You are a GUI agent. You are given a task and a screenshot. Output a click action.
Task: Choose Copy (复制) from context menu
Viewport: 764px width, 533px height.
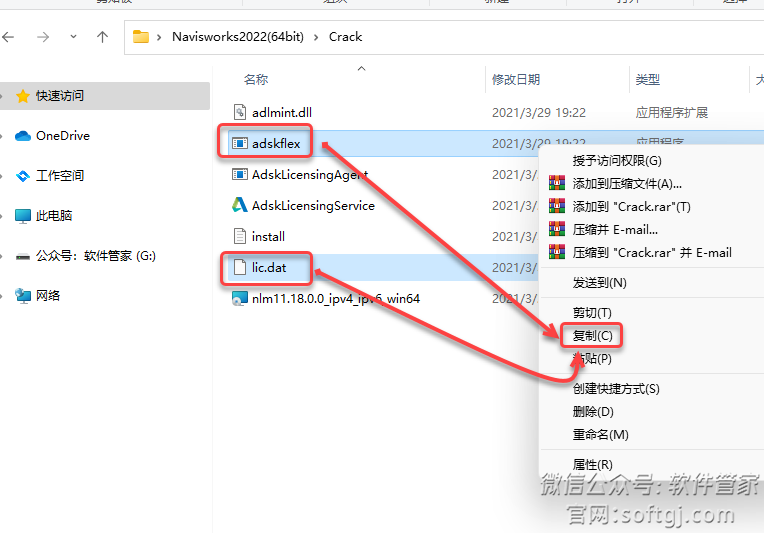591,335
